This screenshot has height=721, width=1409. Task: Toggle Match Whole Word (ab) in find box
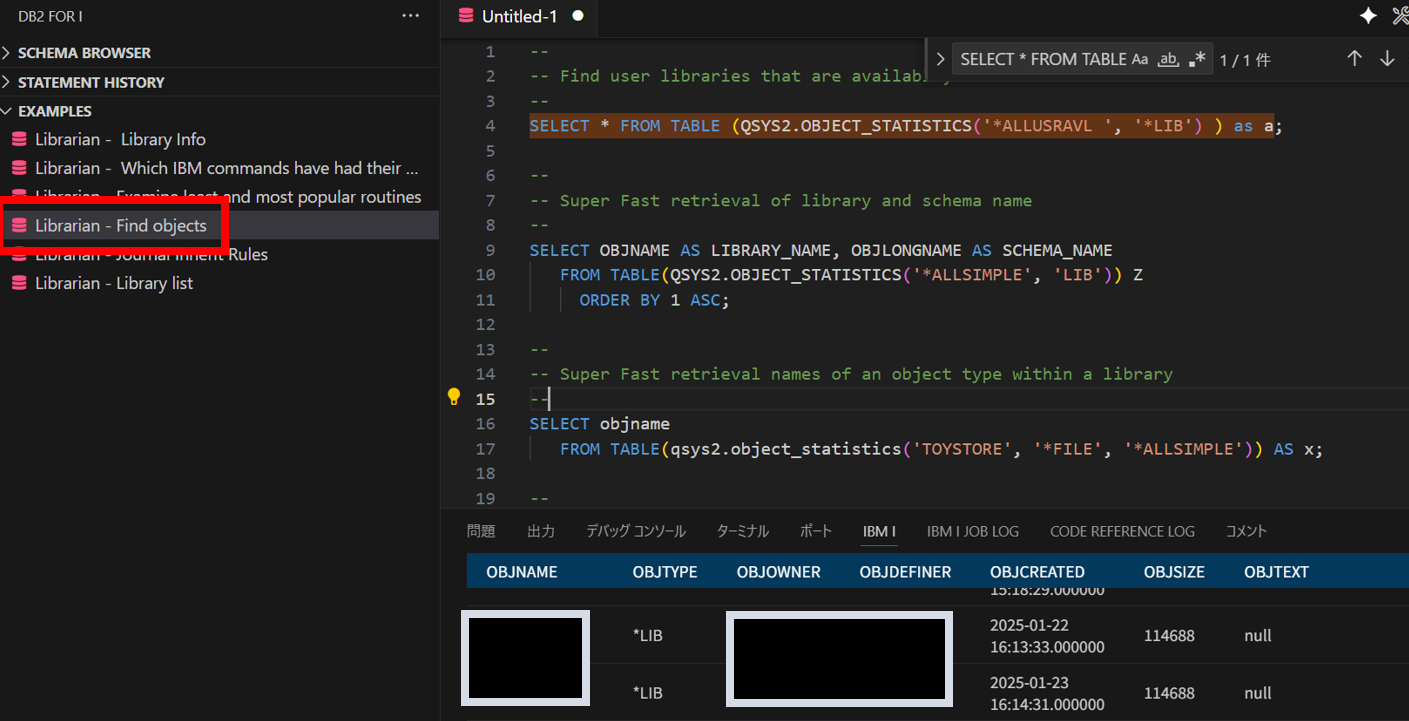pyautogui.click(x=1168, y=59)
